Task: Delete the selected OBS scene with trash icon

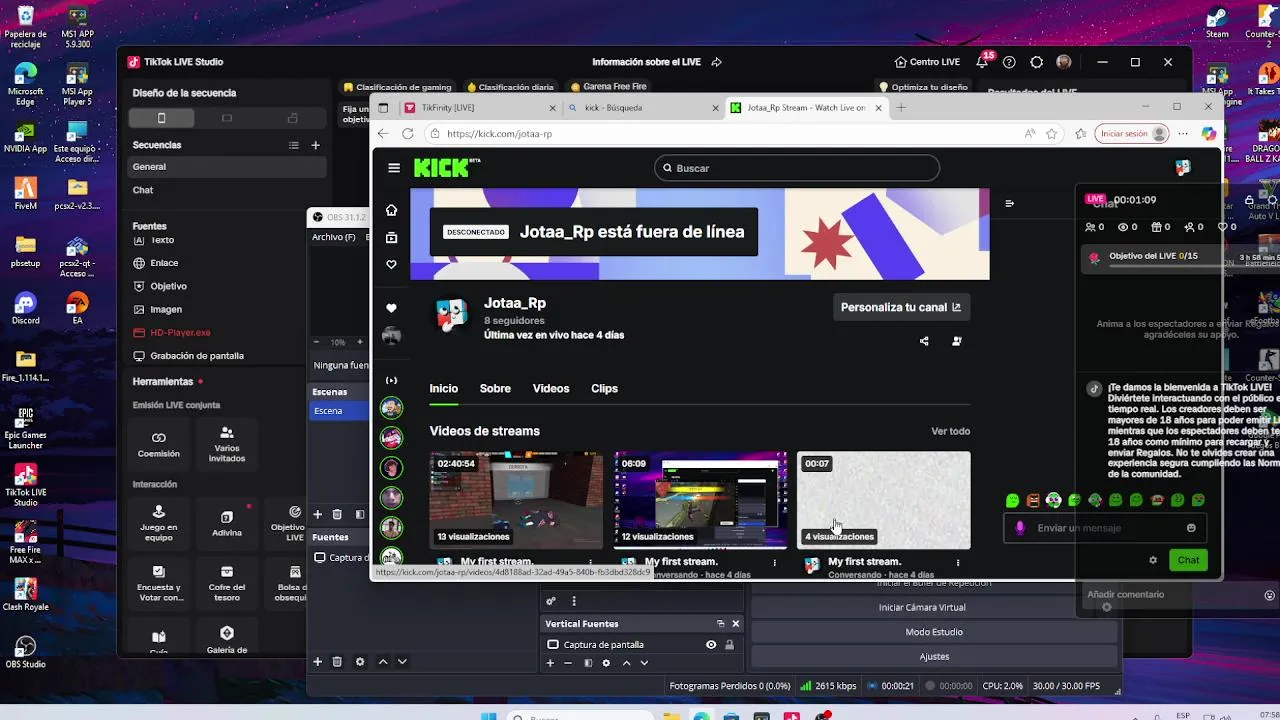Action: pos(337,515)
